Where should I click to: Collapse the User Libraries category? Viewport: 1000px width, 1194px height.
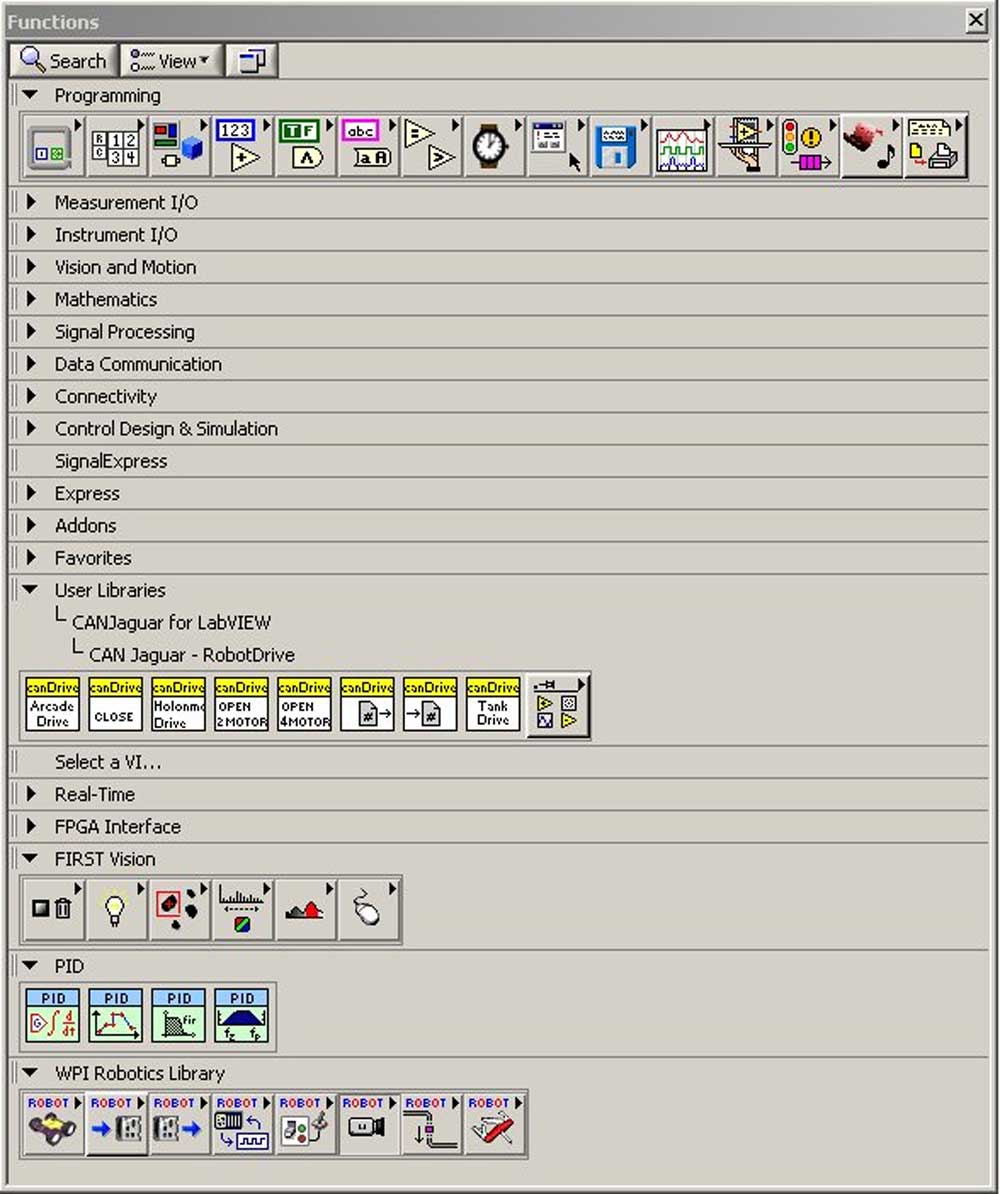30,589
